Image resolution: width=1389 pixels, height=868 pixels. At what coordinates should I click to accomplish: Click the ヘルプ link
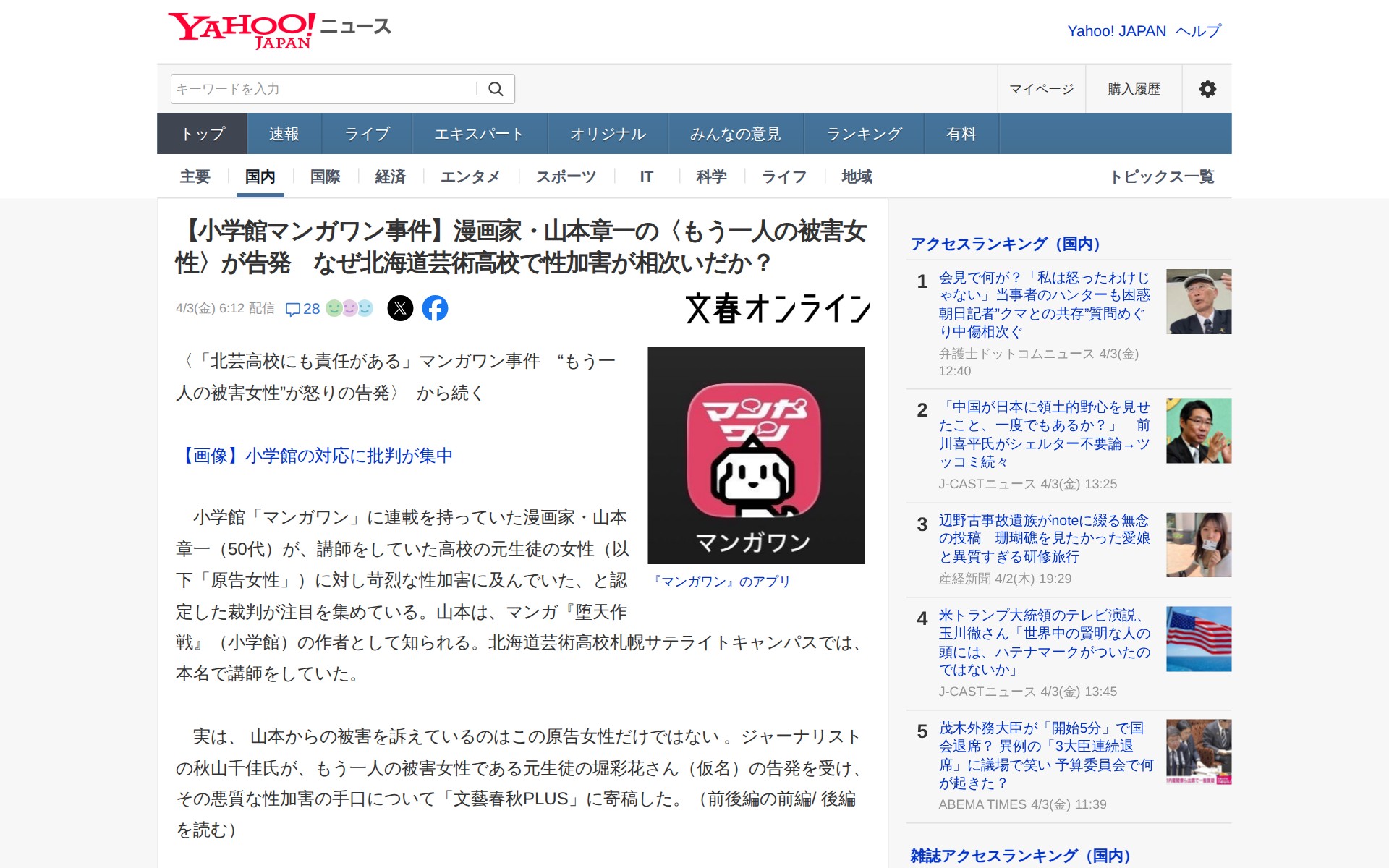(x=1198, y=30)
